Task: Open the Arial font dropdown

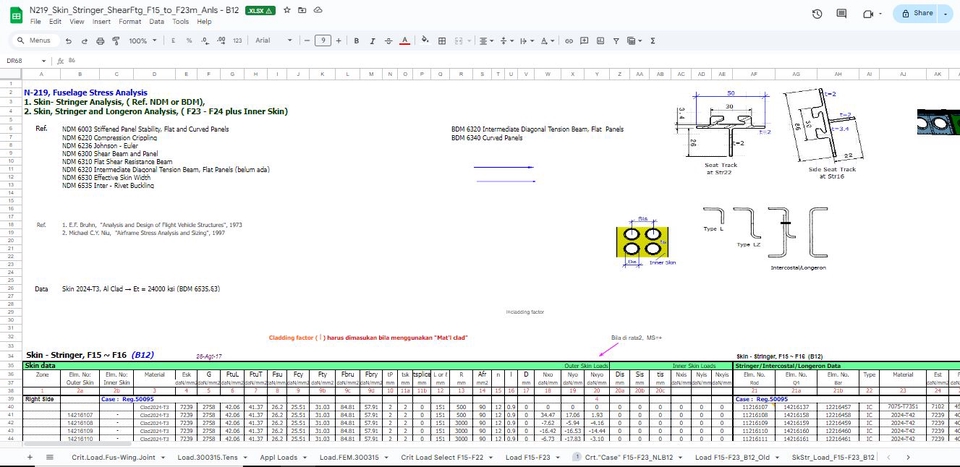Action: [274, 41]
